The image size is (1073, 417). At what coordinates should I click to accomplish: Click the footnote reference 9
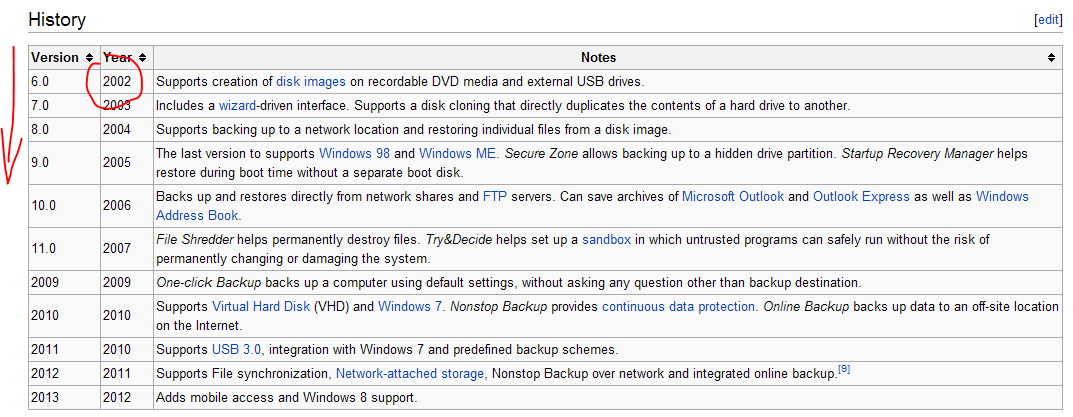point(843,371)
